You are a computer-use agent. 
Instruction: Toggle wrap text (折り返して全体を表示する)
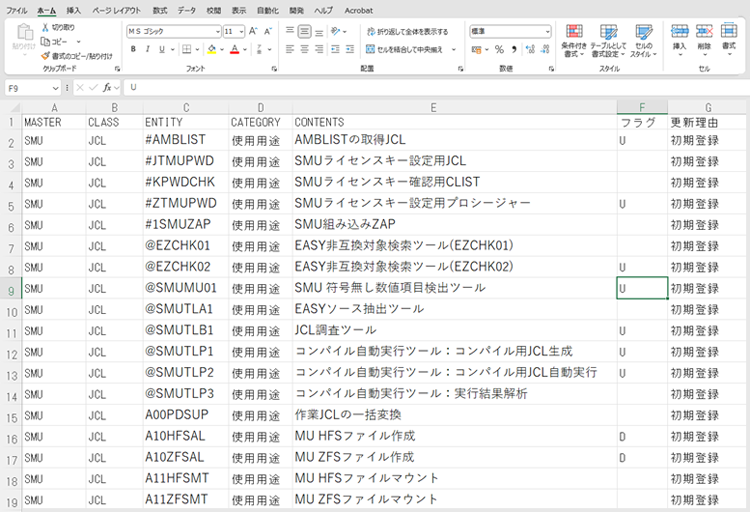click(x=408, y=32)
